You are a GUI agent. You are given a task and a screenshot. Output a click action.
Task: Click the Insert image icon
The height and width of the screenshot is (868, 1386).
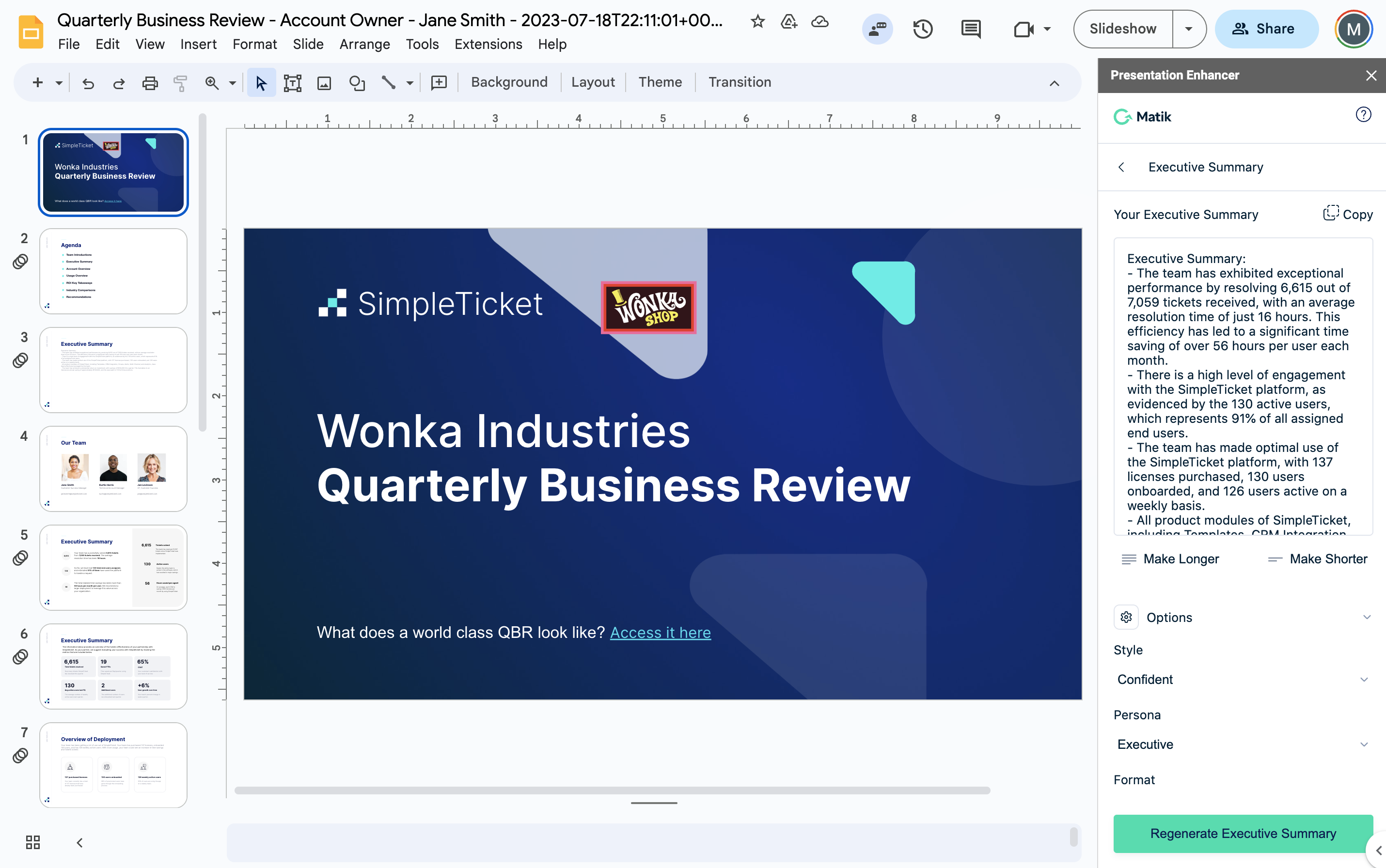[324, 83]
